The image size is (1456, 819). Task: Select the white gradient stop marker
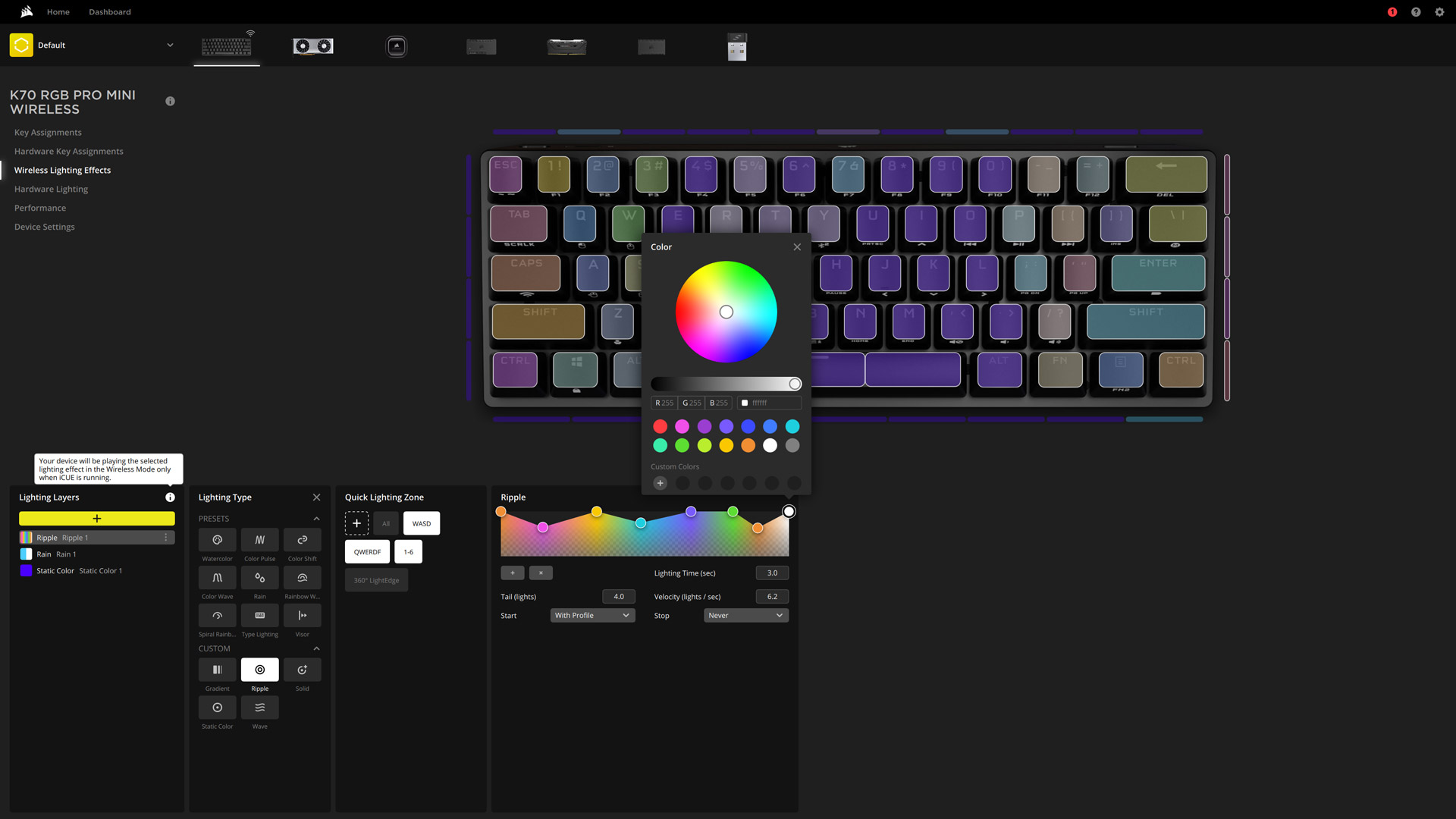(789, 512)
